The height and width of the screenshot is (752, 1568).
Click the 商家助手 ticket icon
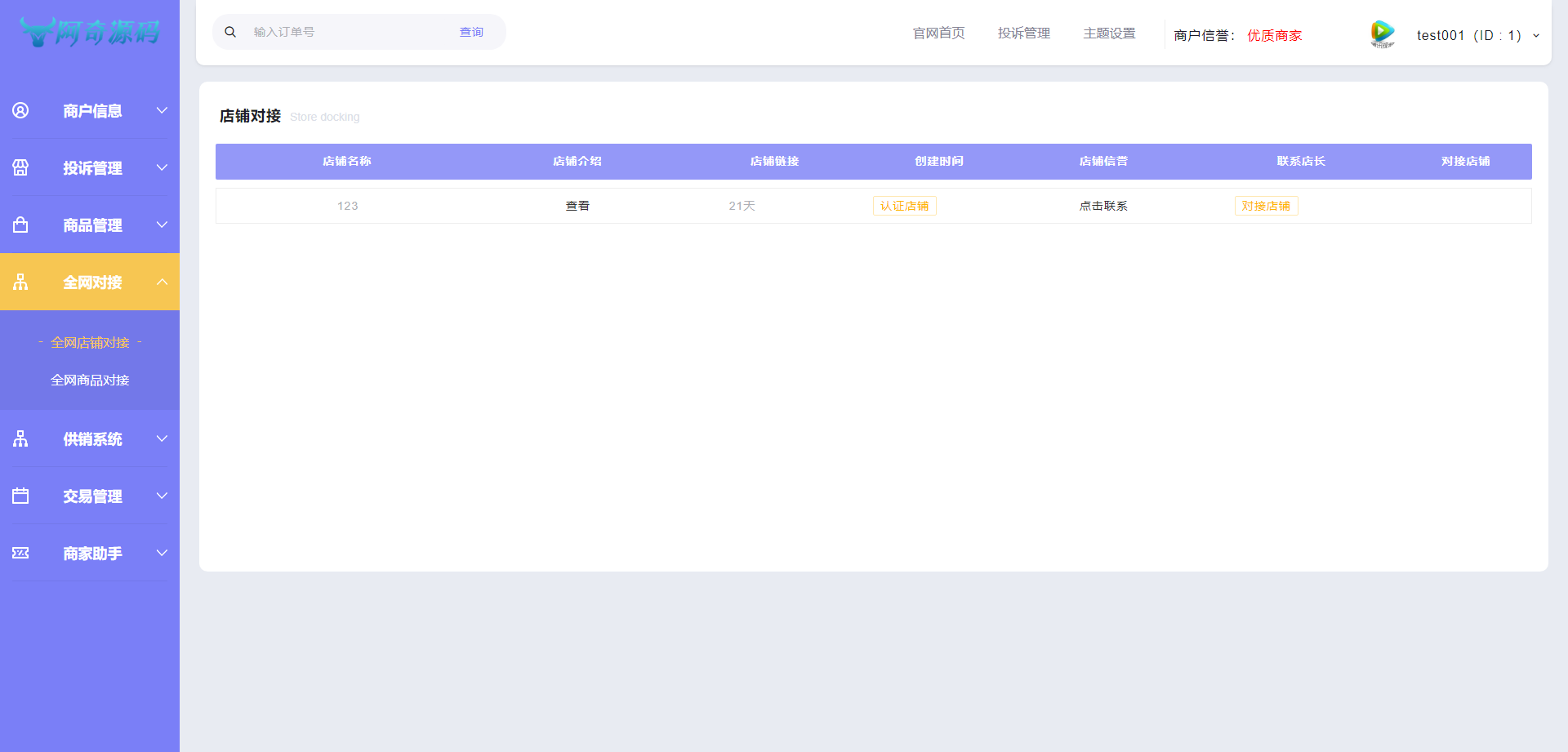pos(20,553)
